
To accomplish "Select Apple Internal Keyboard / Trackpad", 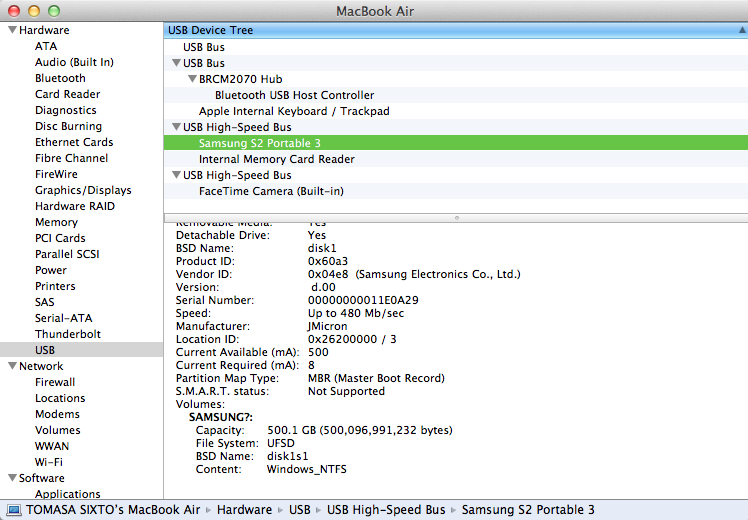I will click(x=456, y=111).
